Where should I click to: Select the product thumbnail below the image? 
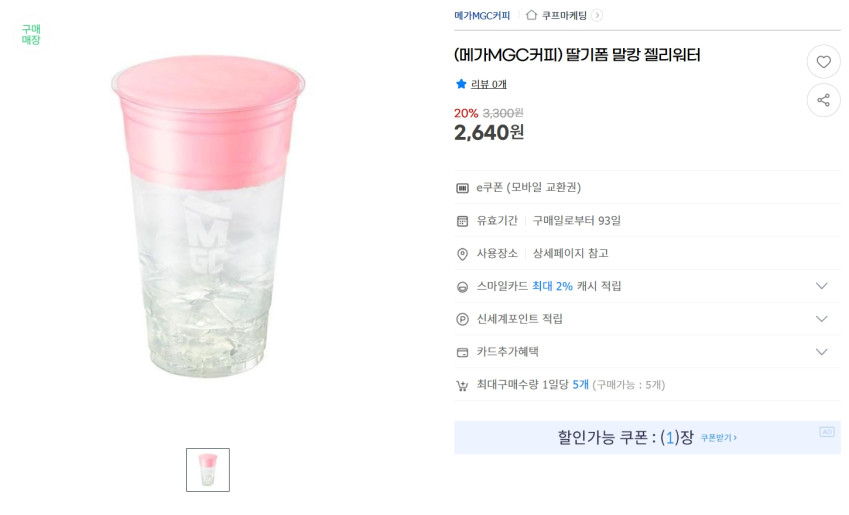click(208, 470)
